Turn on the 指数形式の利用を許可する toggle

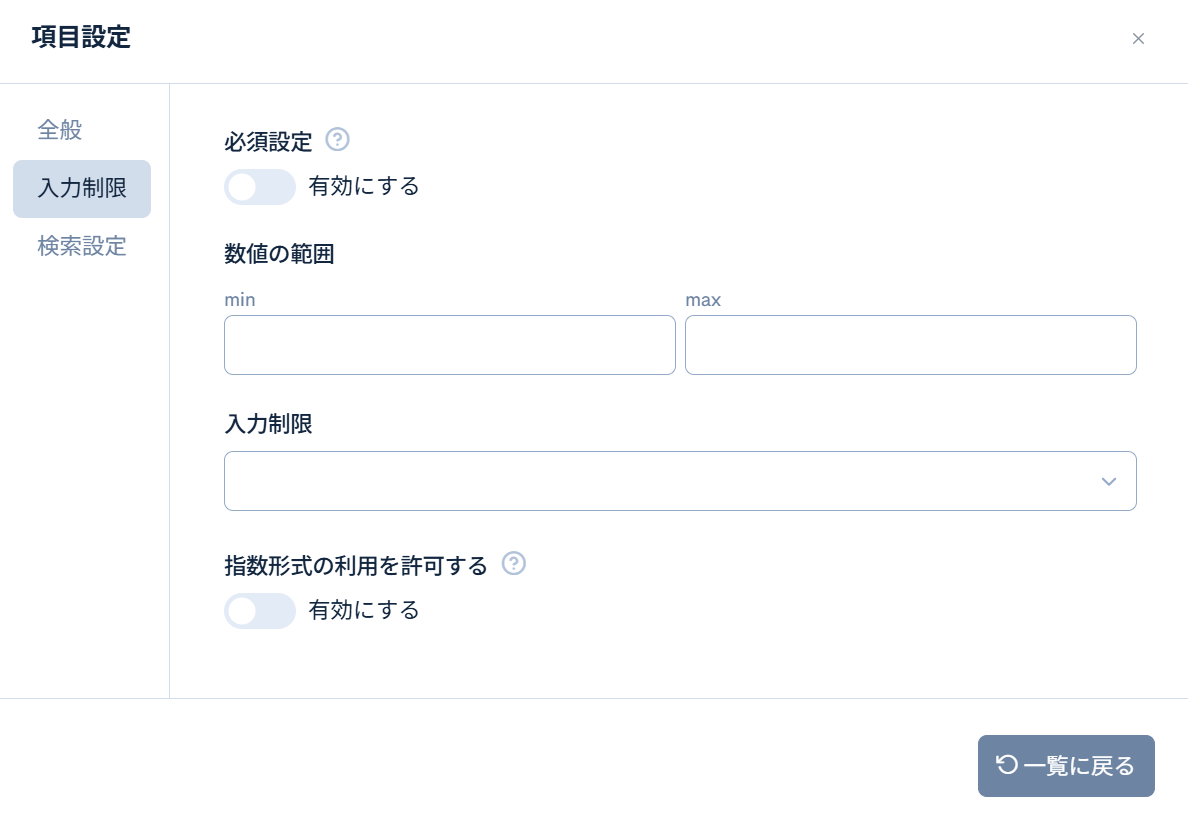260,611
